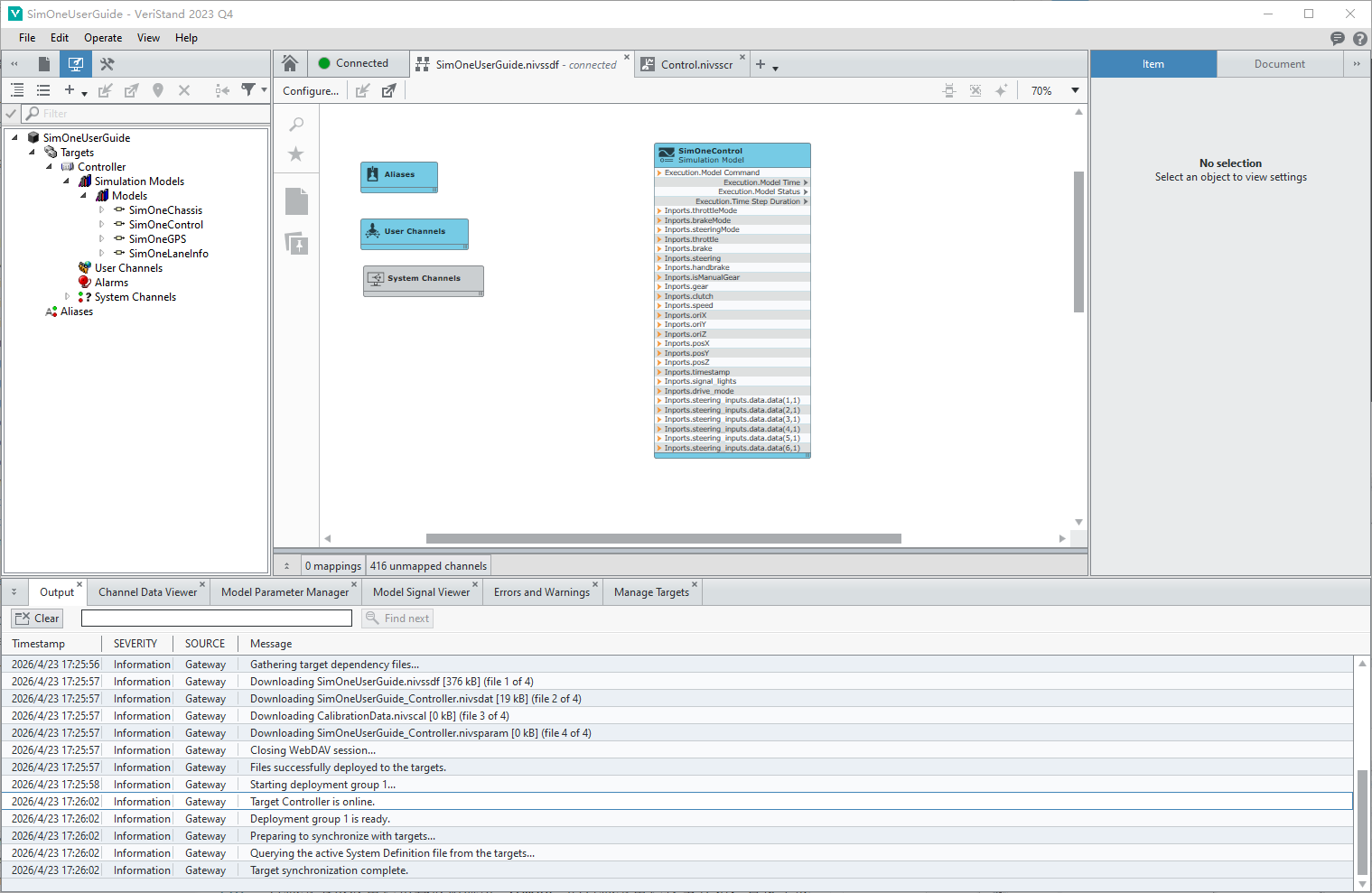The width and height of the screenshot is (1372, 893).
Task: Select the User Channels tree item
Action: 128,268
